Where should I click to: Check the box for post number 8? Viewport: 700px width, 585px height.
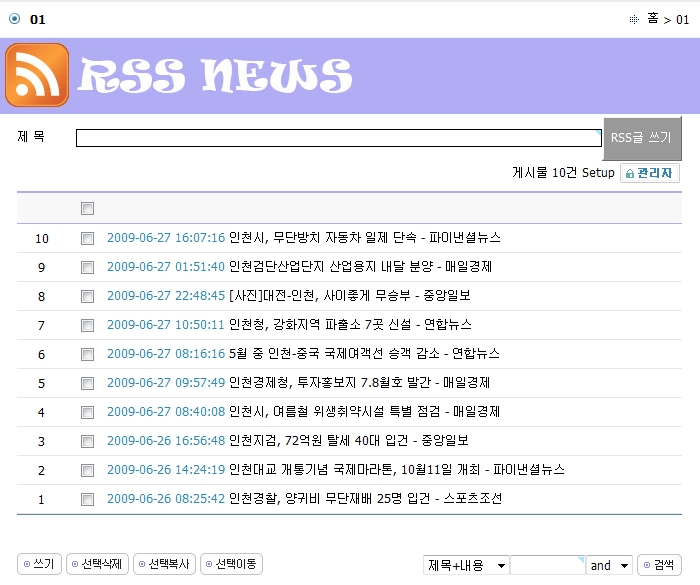pos(88,296)
